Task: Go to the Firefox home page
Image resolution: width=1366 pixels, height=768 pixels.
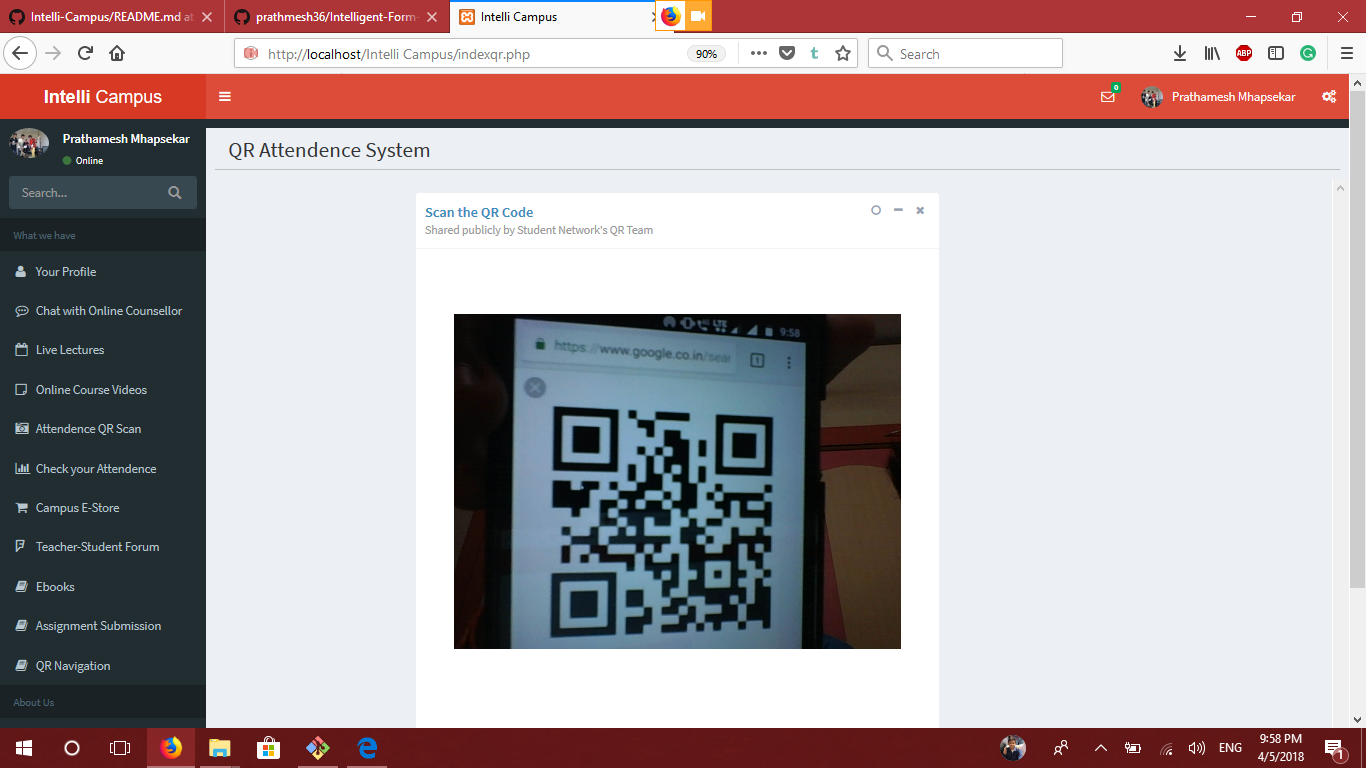Action: coord(117,54)
